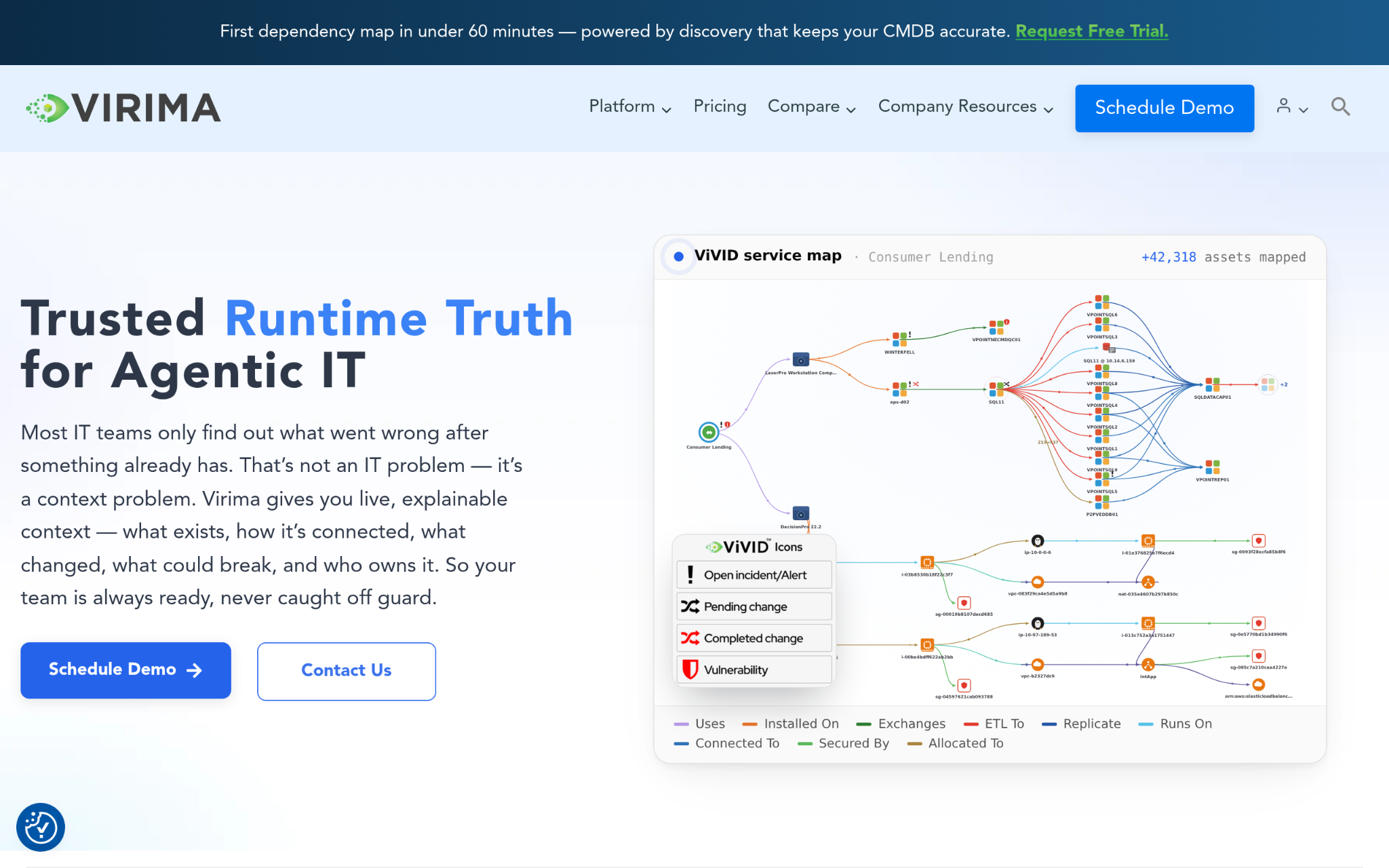This screenshot has height=868, width=1389.
Task: Click the Pending change shuffle icon
Action: click(x=690, y=606)
